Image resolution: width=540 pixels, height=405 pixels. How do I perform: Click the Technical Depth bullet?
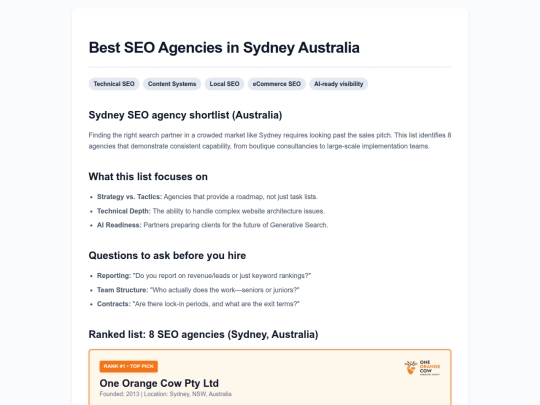pos(211,211)
